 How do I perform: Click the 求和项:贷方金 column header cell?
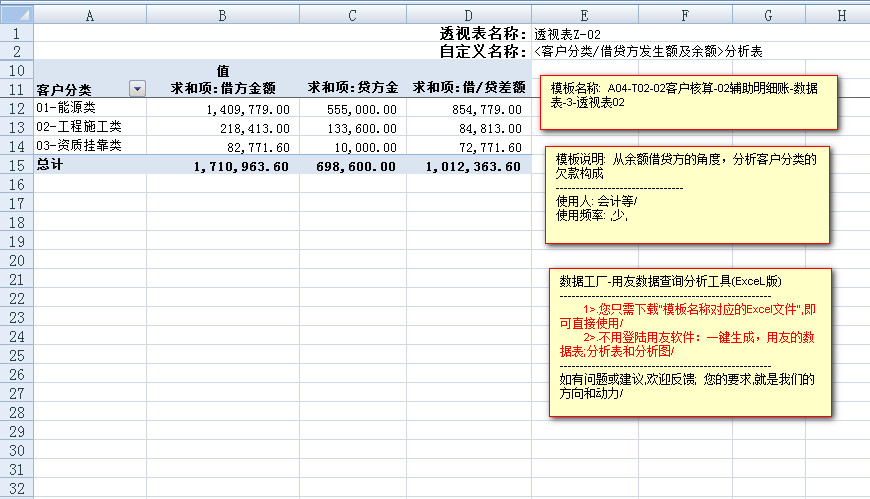(x=353, y=89)
